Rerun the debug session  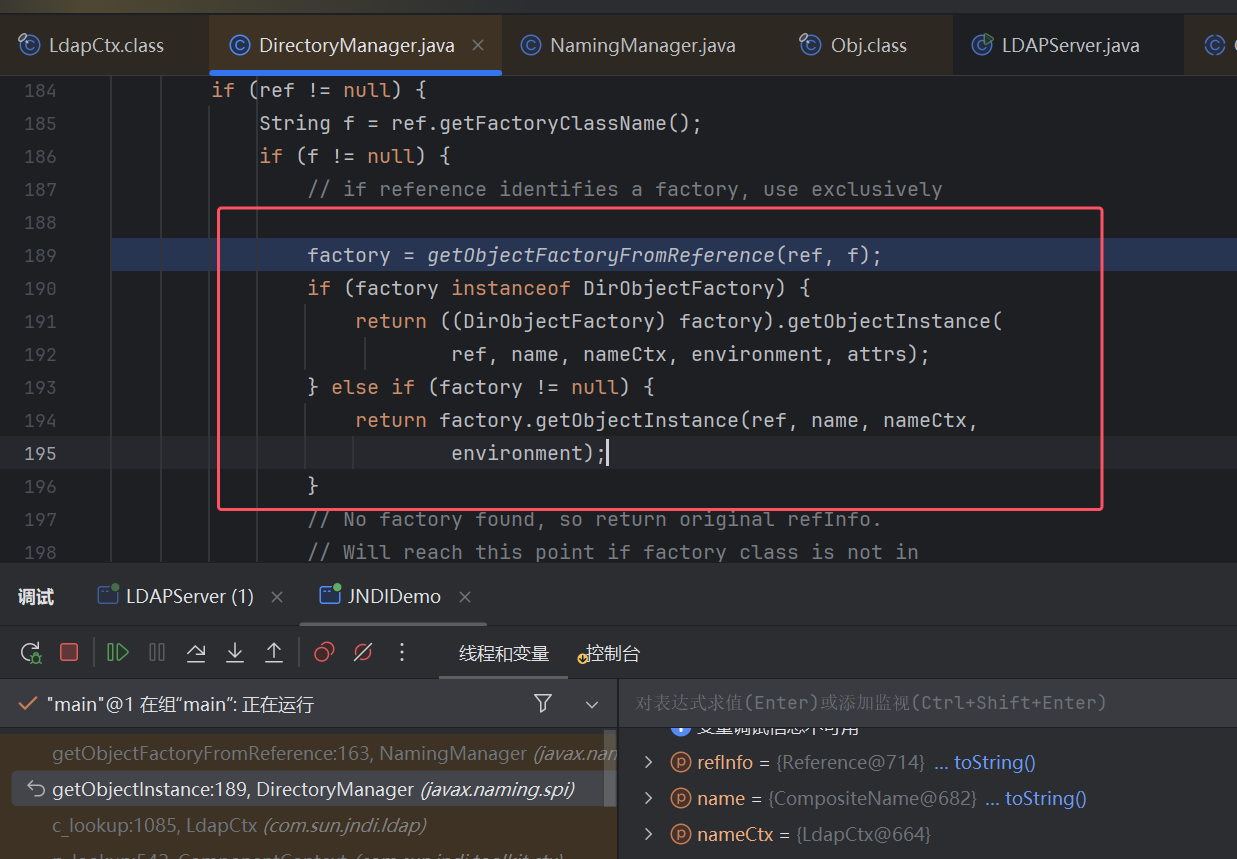[x=31, y=653]
